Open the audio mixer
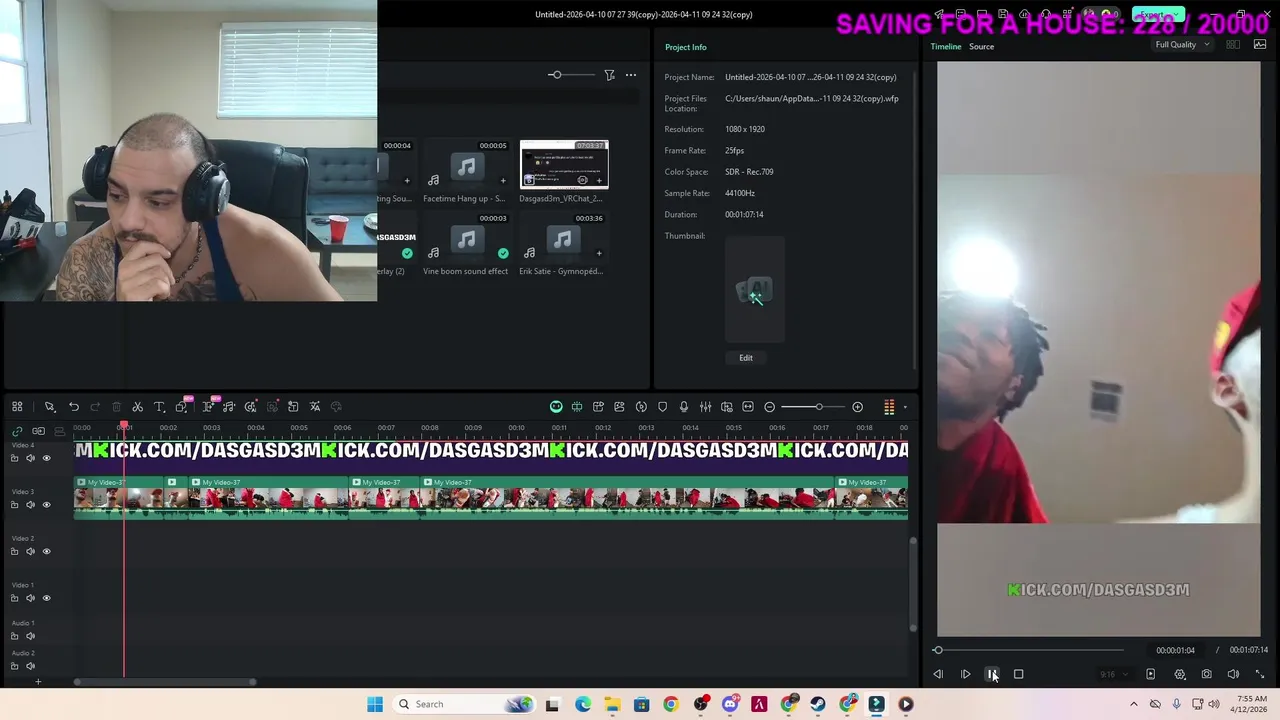The image size is (1280, 720). (x=705, y=407)
